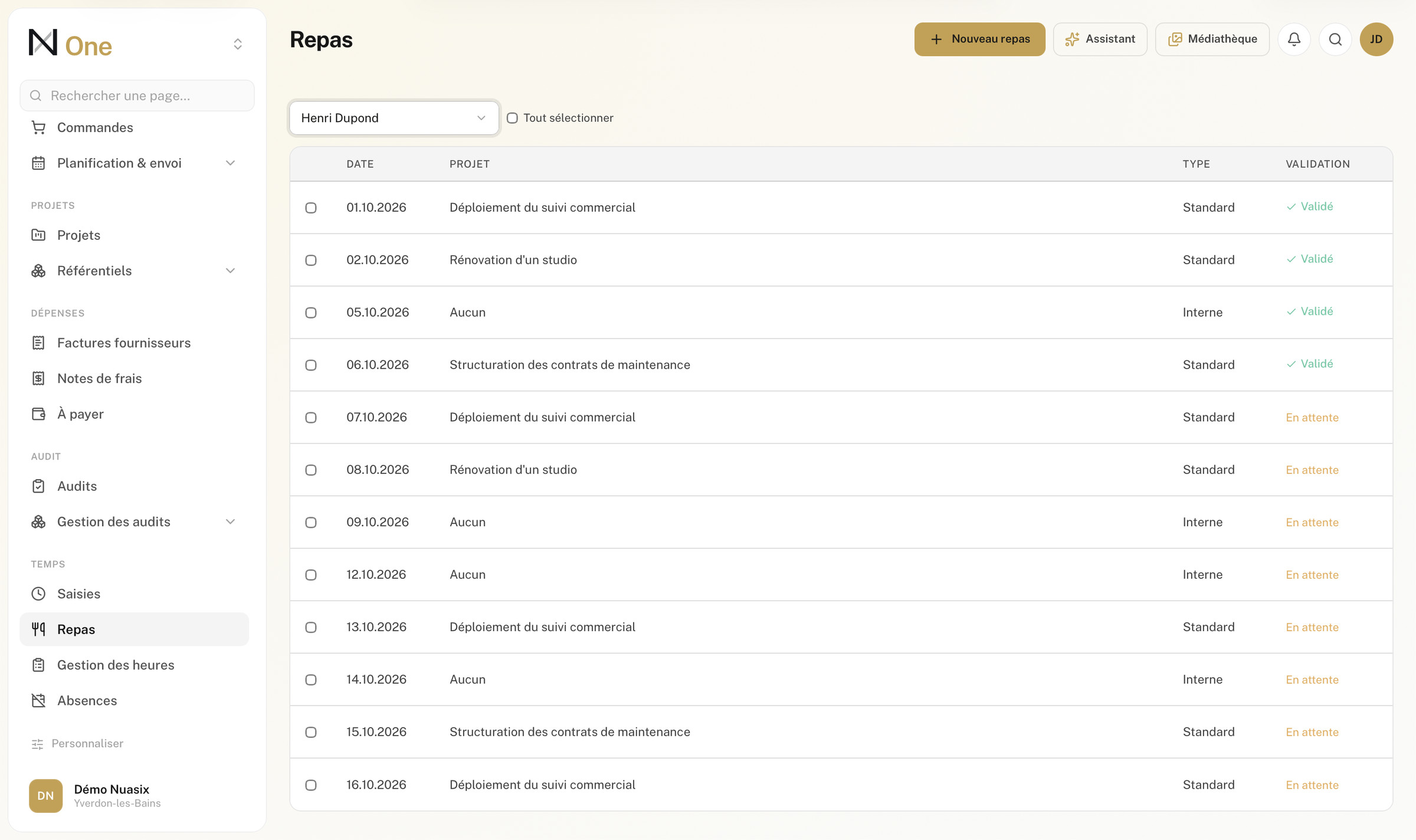Image resolution: width=1416 pixels, height=840 pixels.
Task: Click the Saisies clock icon
Action: coord(38,593)
